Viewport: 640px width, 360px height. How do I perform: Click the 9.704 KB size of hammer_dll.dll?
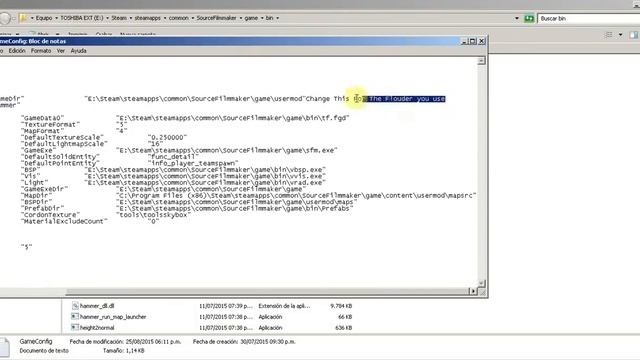tap(341, 306)
